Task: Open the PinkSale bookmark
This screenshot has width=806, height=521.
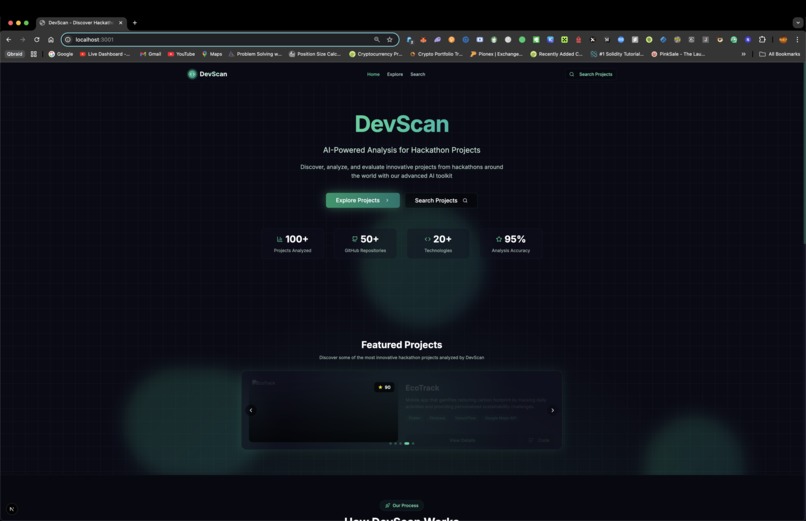Action: coord(678,54)
